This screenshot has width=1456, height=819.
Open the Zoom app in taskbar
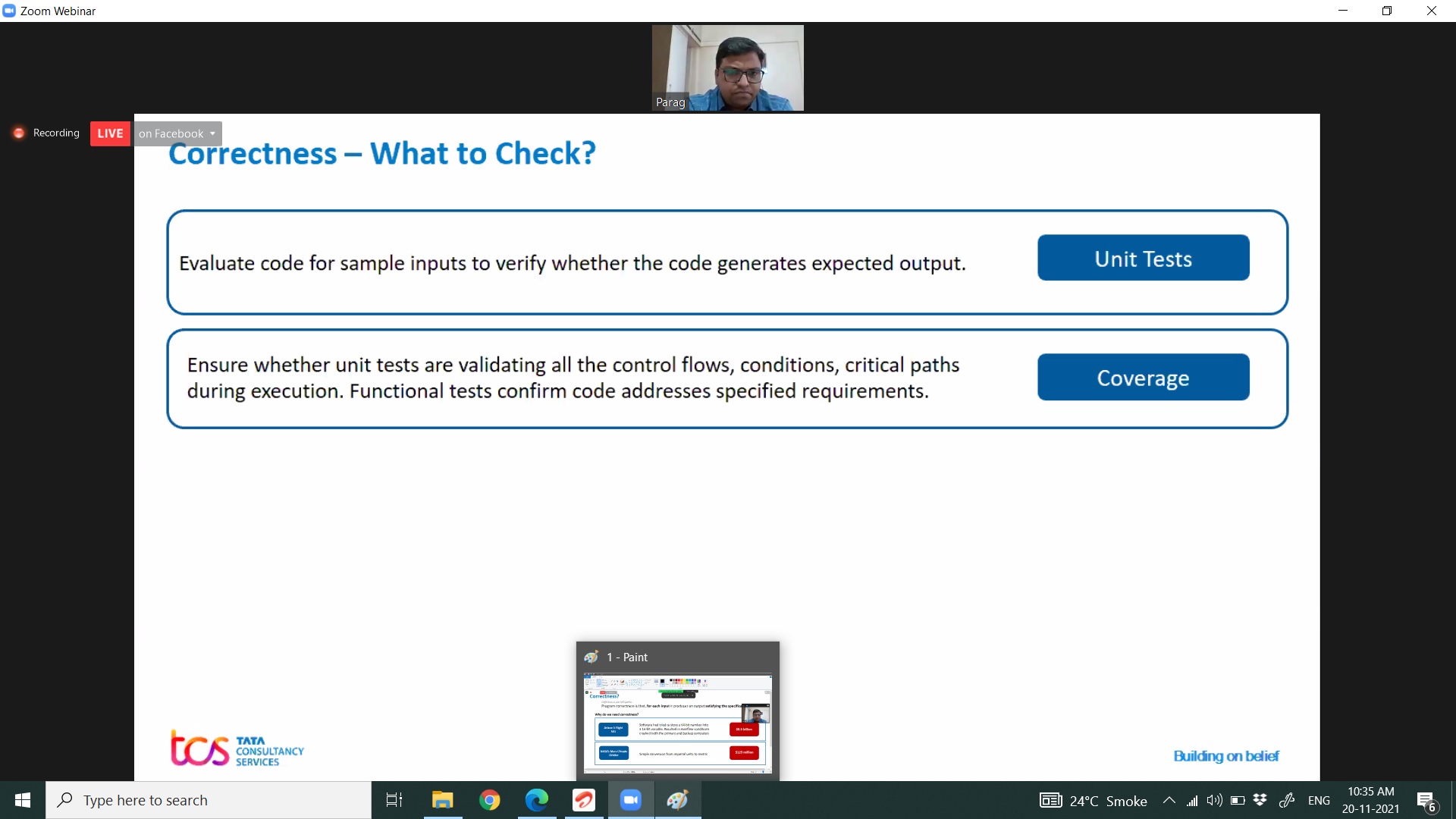click(631, 800)
